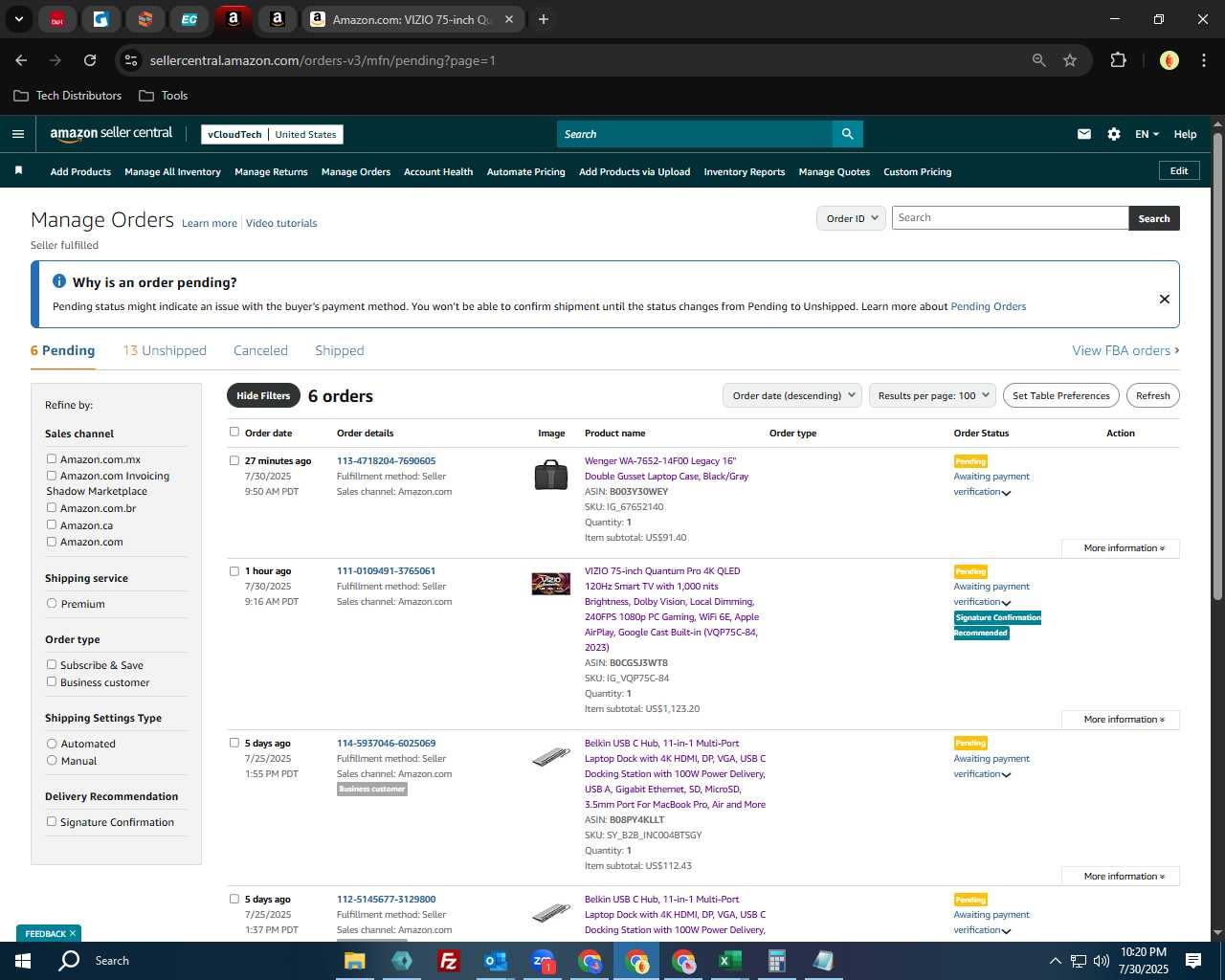View site information icon in address bar
Screen dimensions: 1225x980
[x=131, y=60]
